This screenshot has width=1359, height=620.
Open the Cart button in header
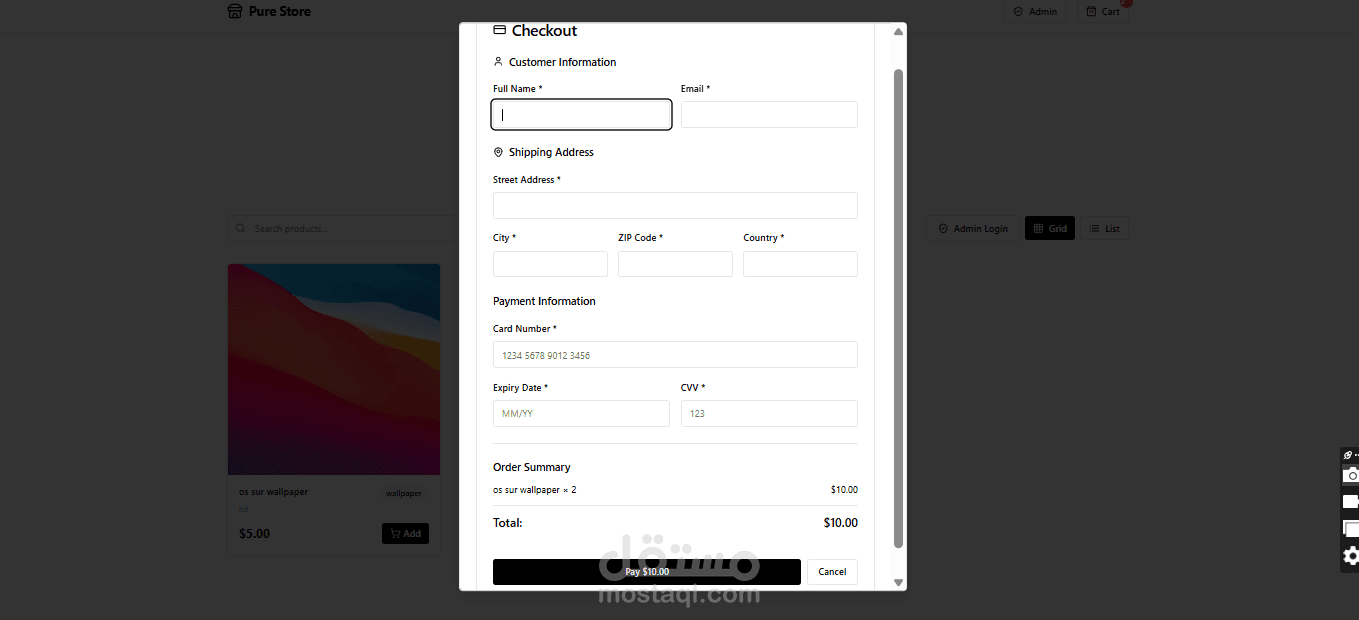point(1103,12)
